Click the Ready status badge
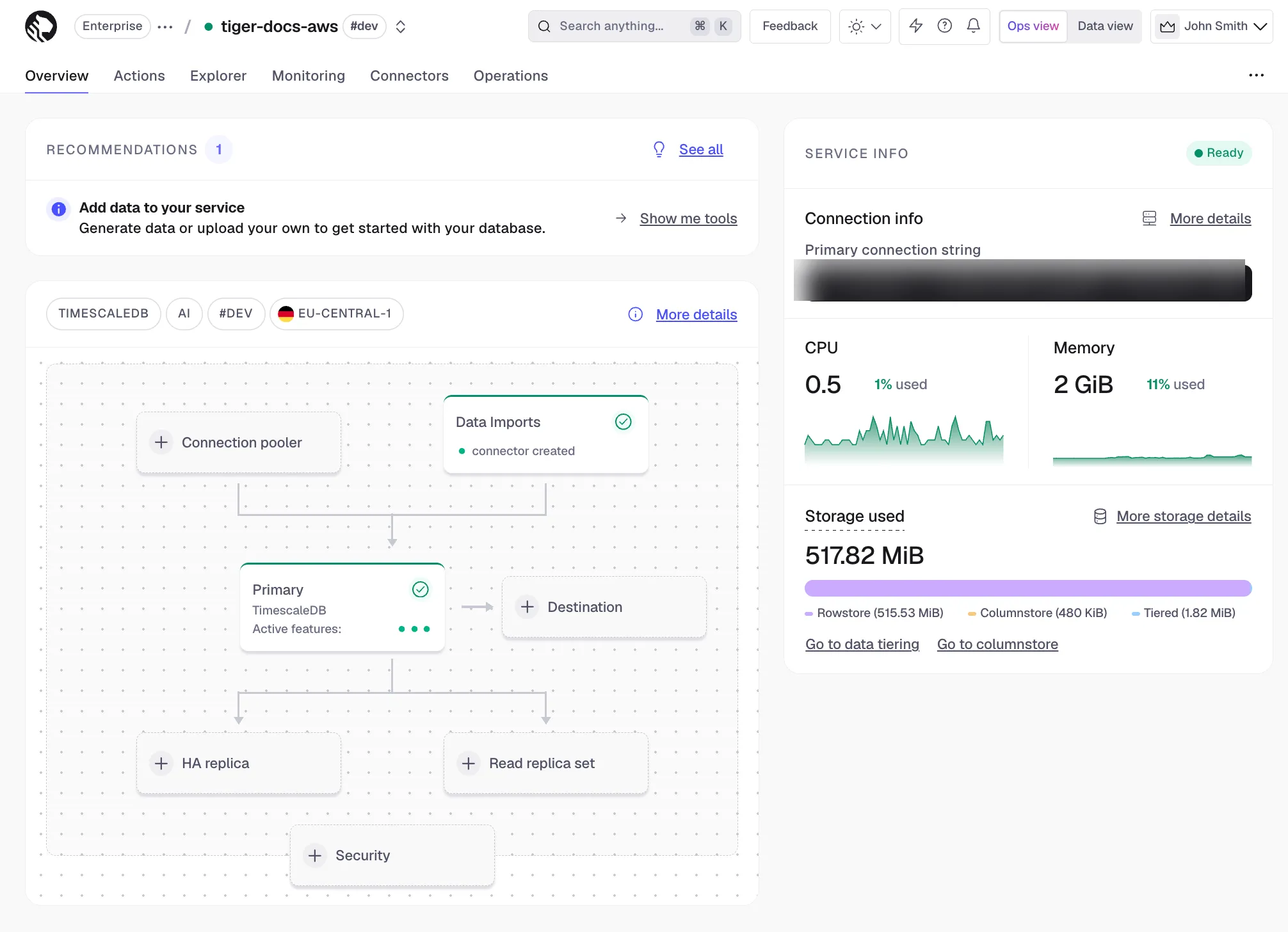 (x=1219, y=153)
